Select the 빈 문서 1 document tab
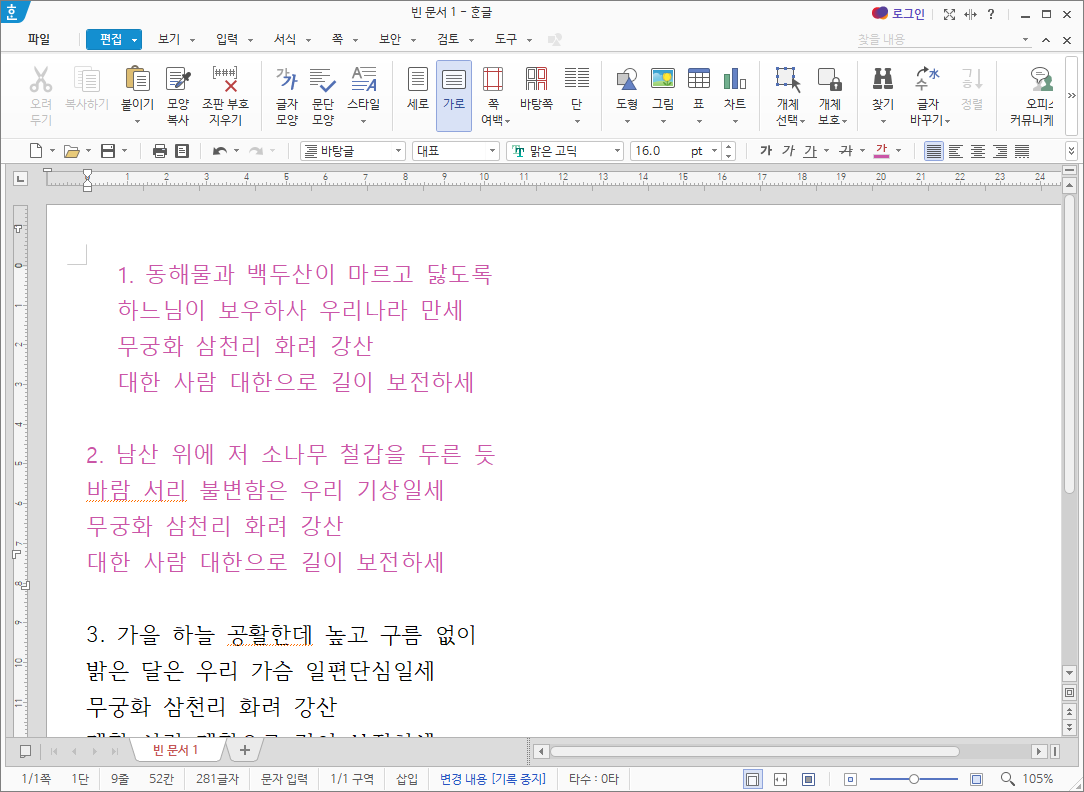Screen dimensions: 1084x792 [176, 750]
